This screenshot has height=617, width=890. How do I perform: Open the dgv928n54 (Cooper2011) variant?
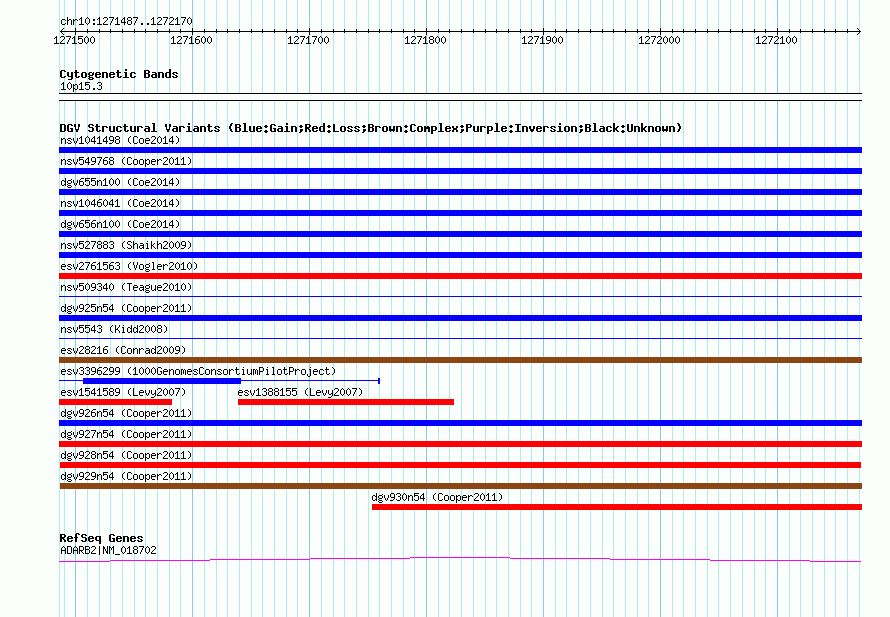click(126, 455)
